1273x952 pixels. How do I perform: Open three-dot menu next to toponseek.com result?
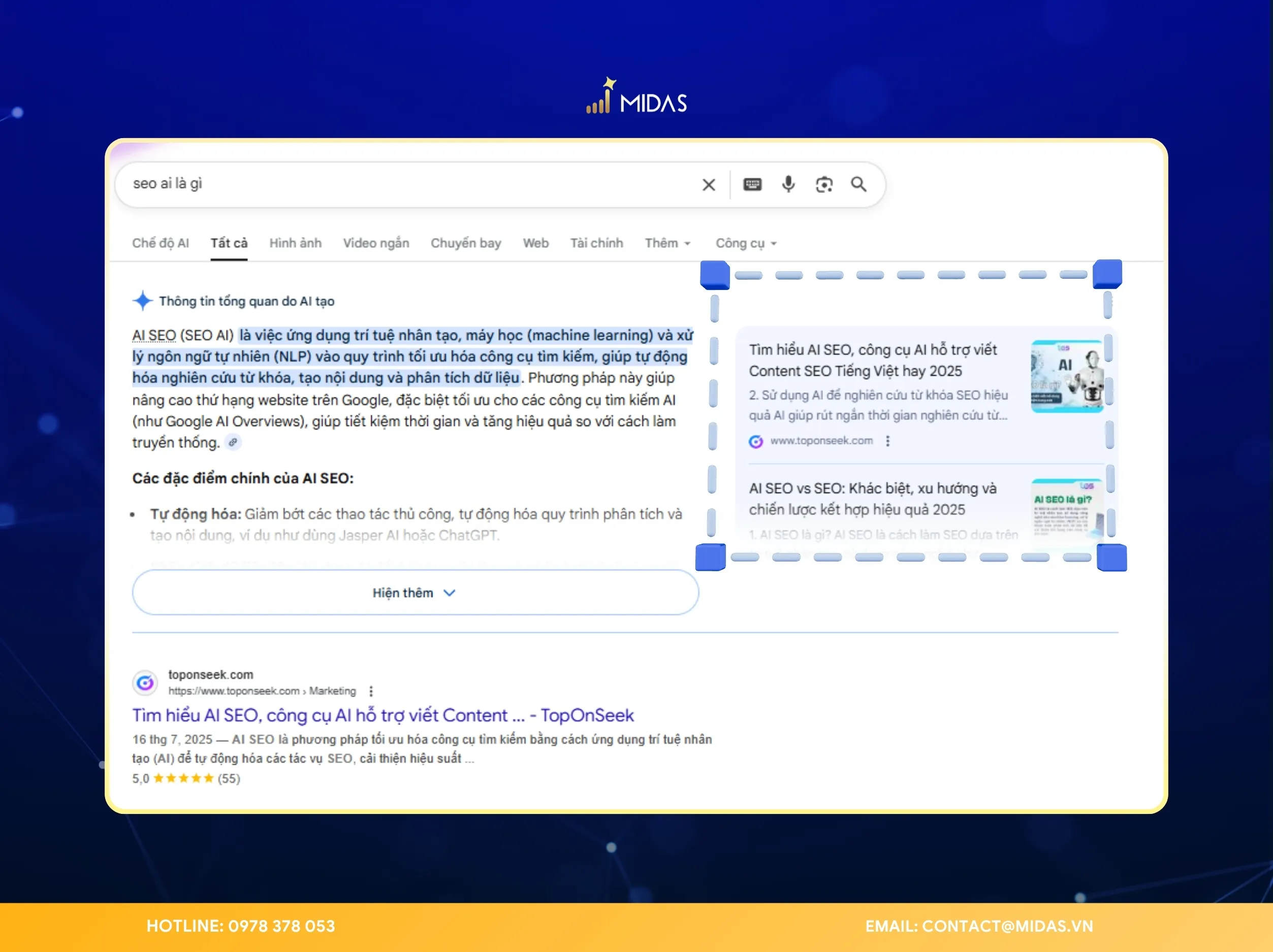(372, 691)
